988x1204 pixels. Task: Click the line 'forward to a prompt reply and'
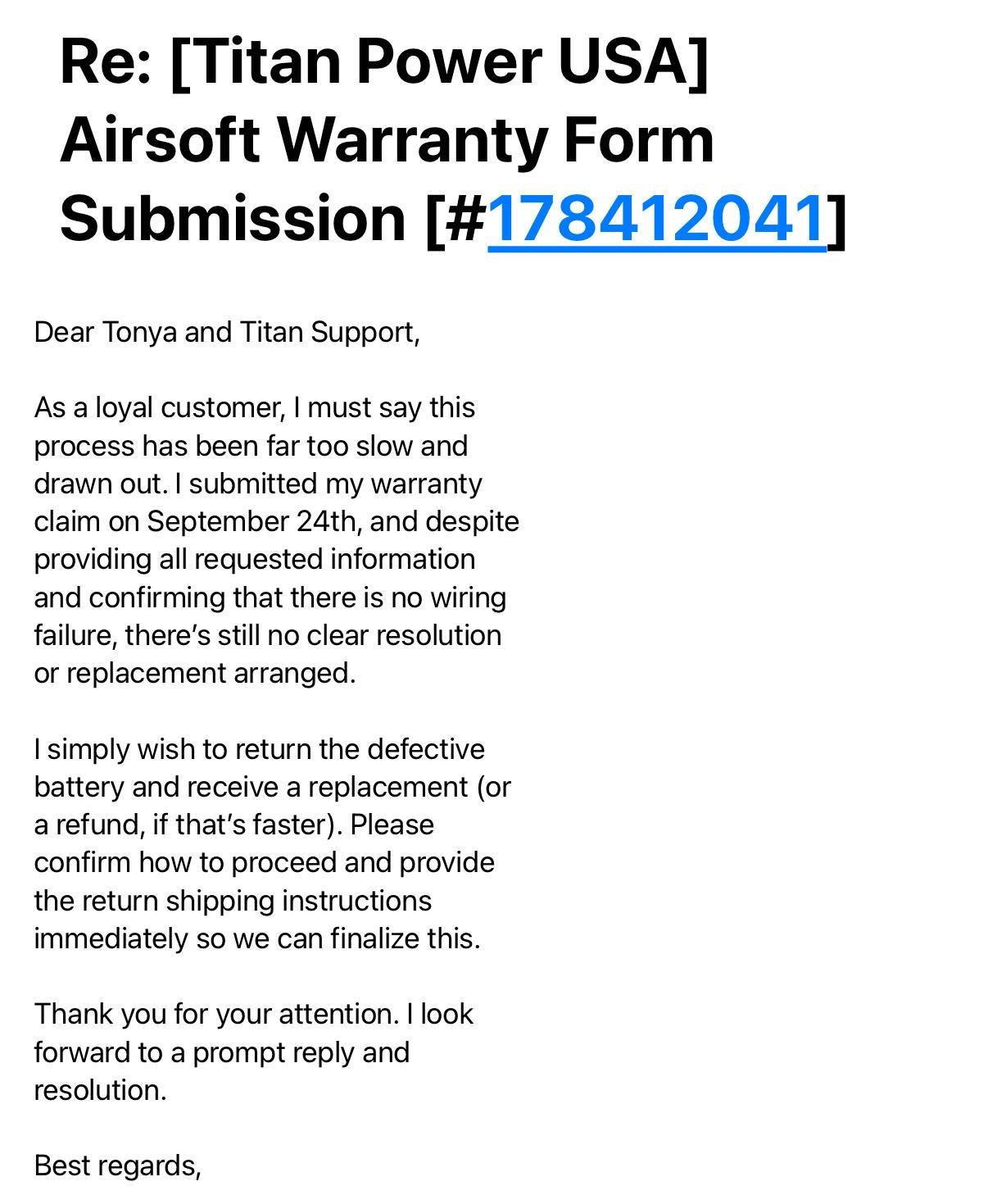[x=221, y=1052]
